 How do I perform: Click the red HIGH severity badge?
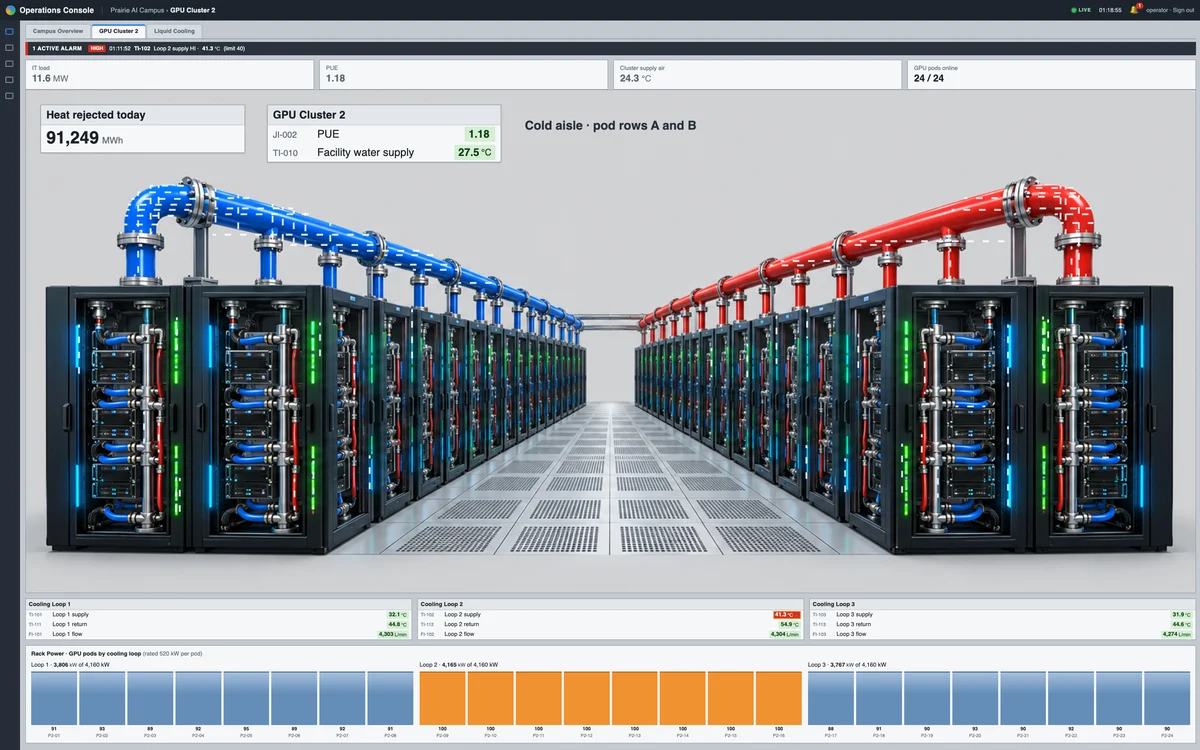tap(97, 48)
